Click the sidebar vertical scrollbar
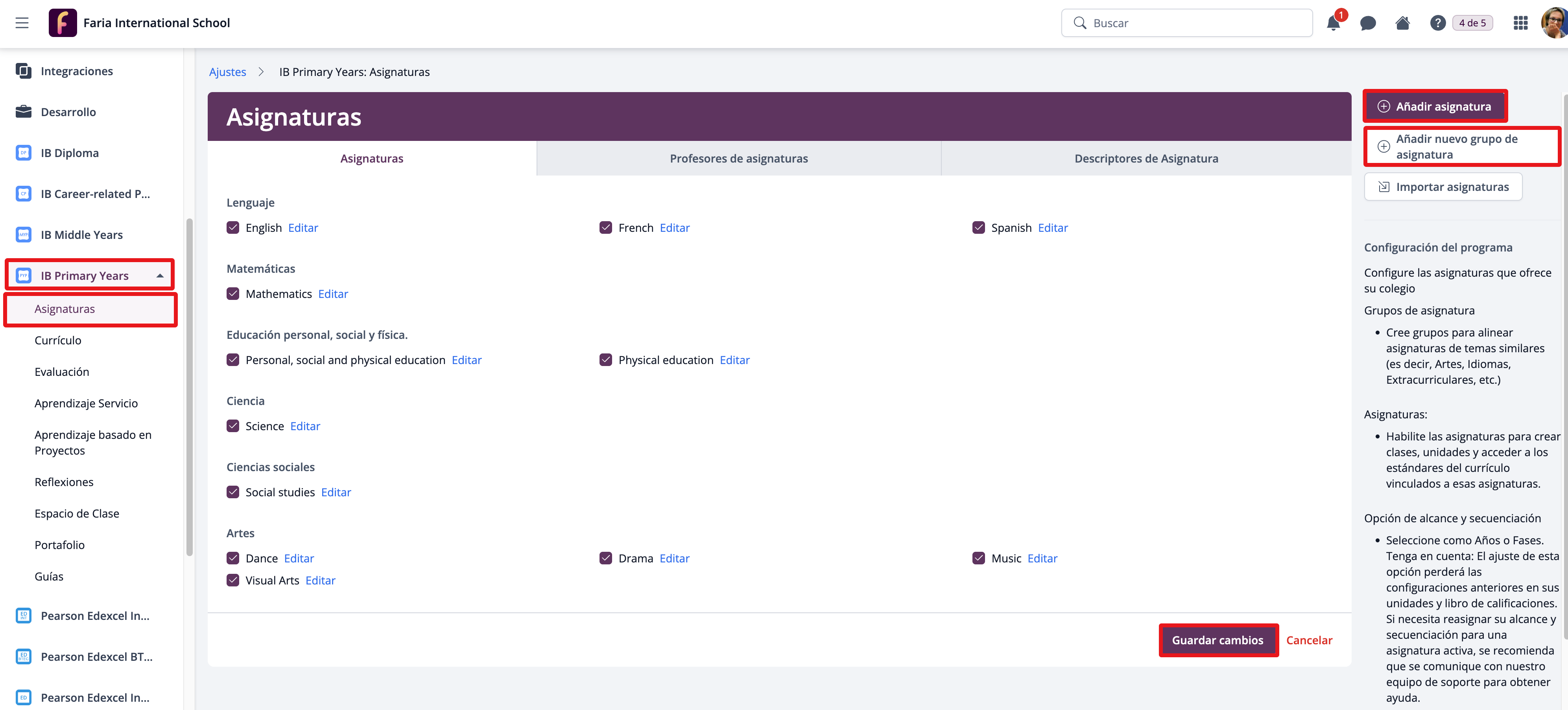Screen dimensions: 1568x710 pos(189,386)
